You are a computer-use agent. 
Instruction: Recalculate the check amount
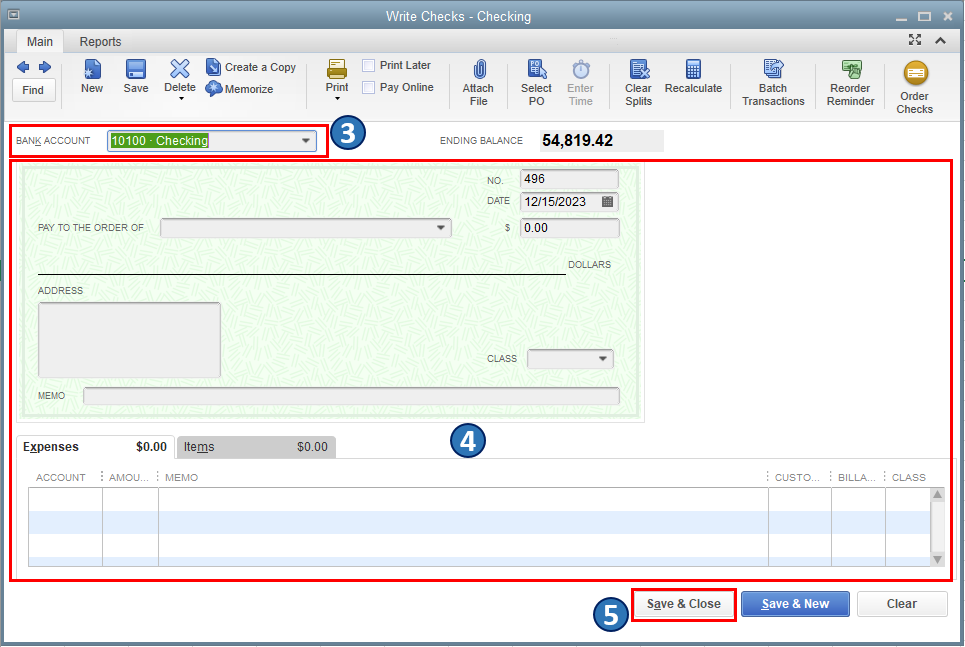693,76
